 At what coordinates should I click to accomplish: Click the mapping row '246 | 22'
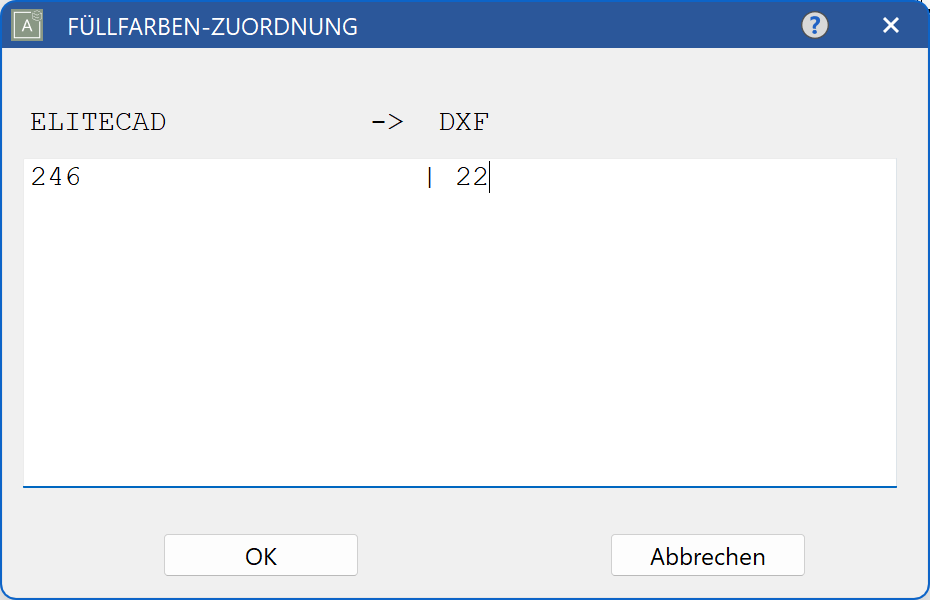pyautogui.click(x=260, y=177)
